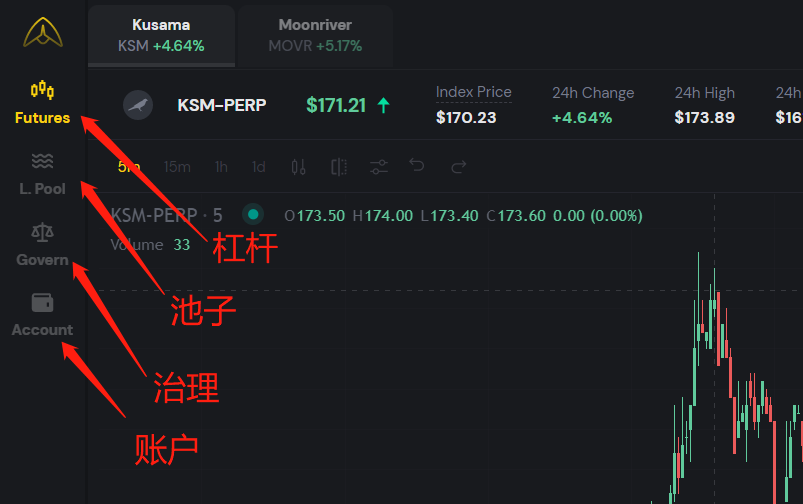Open chart settings sliders icon

coord(379,166)
